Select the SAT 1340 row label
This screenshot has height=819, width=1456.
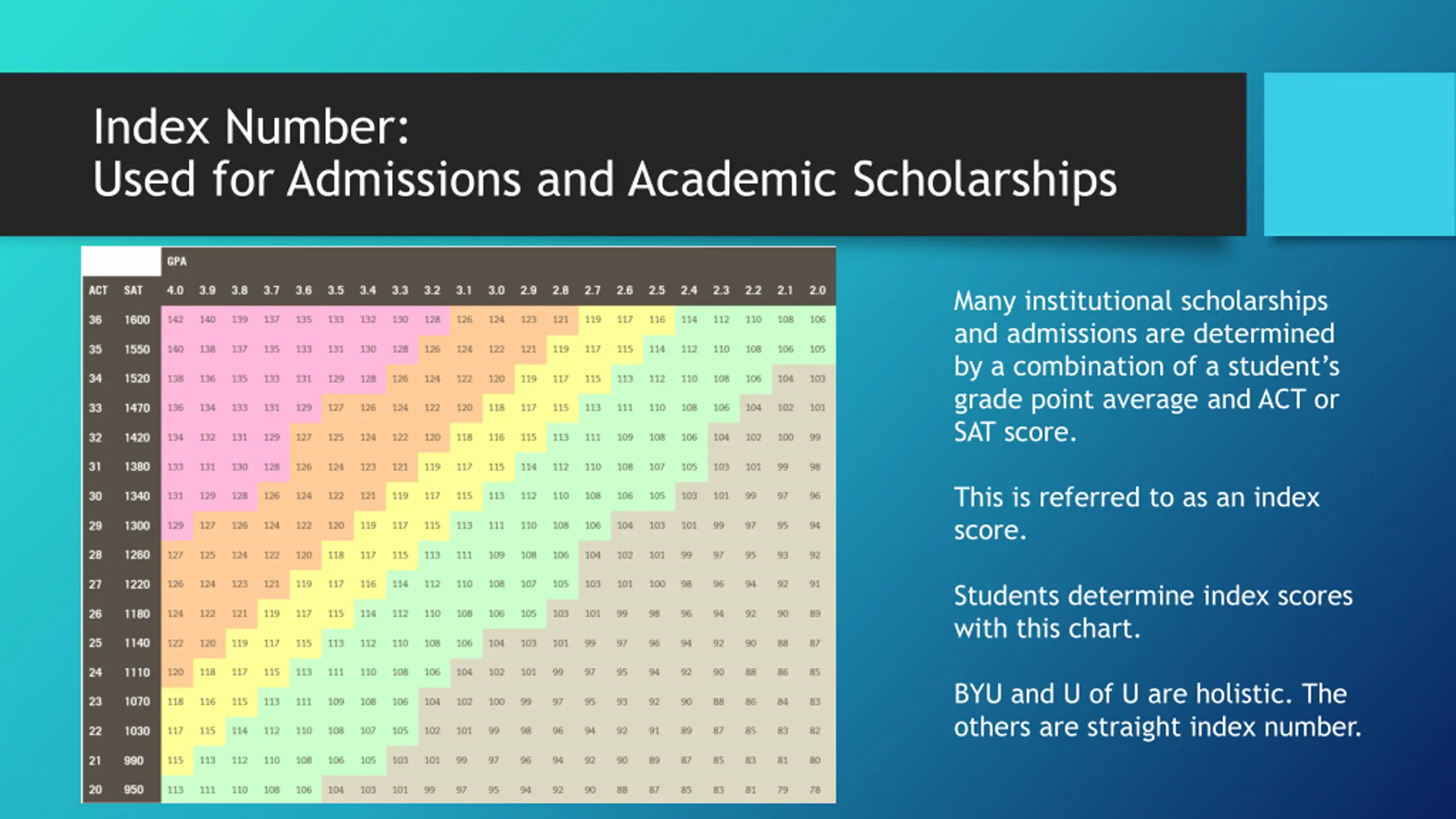[x=137, y=496]
